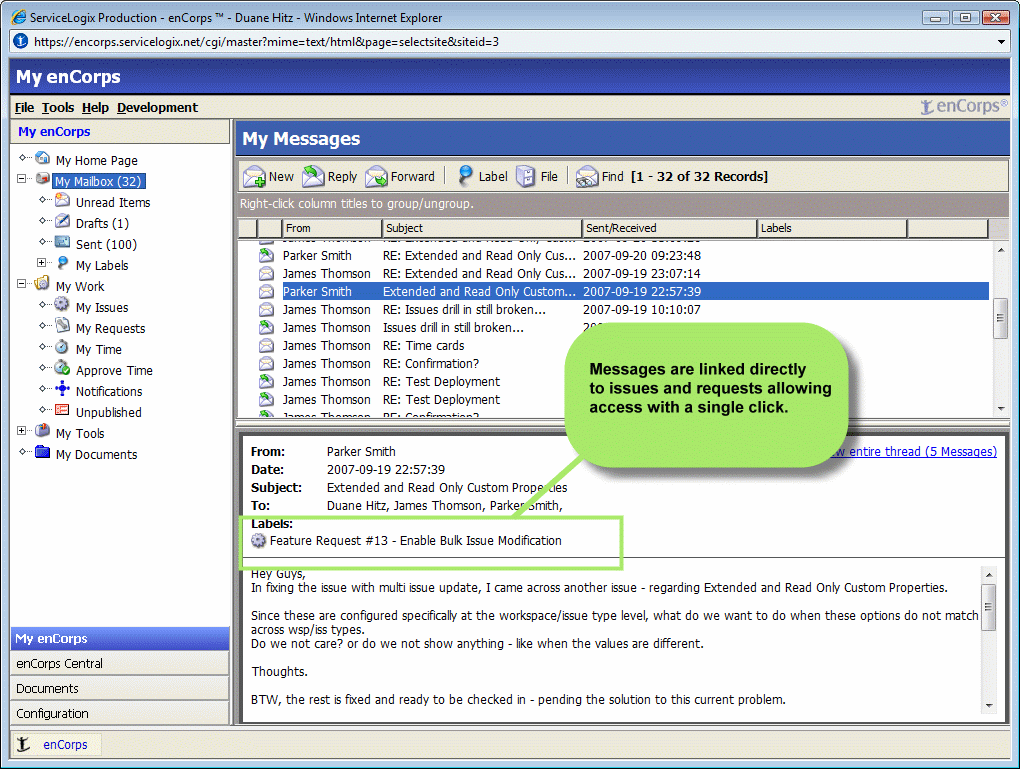
Task: Click the File toolbar icon
Action: (x=525, y=176)
